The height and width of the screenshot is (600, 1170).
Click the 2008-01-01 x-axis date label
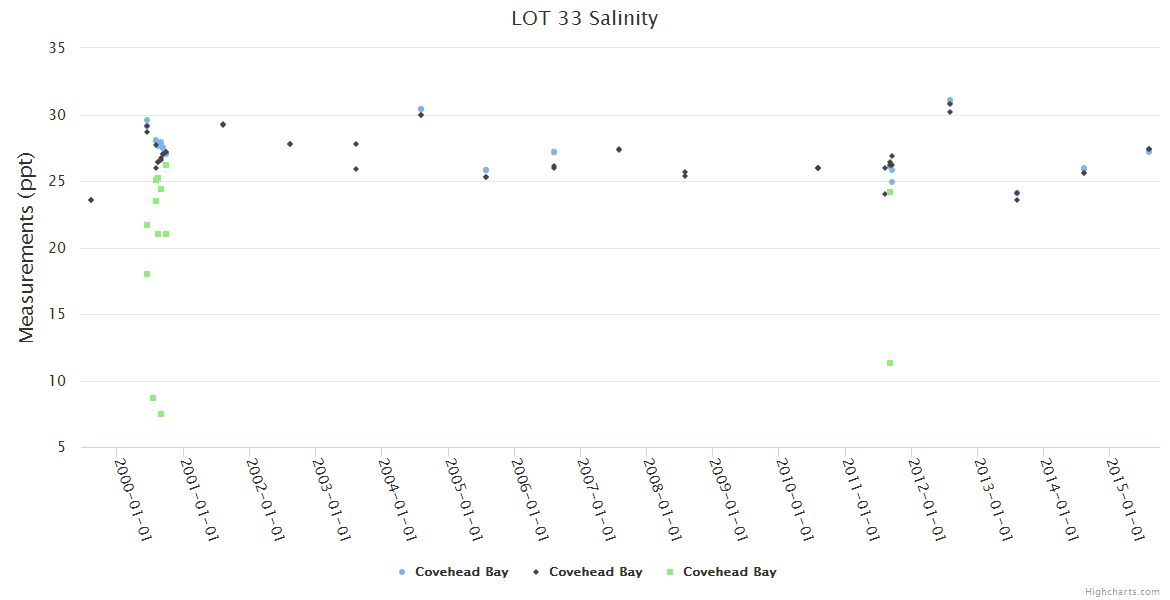pos(662,500)
